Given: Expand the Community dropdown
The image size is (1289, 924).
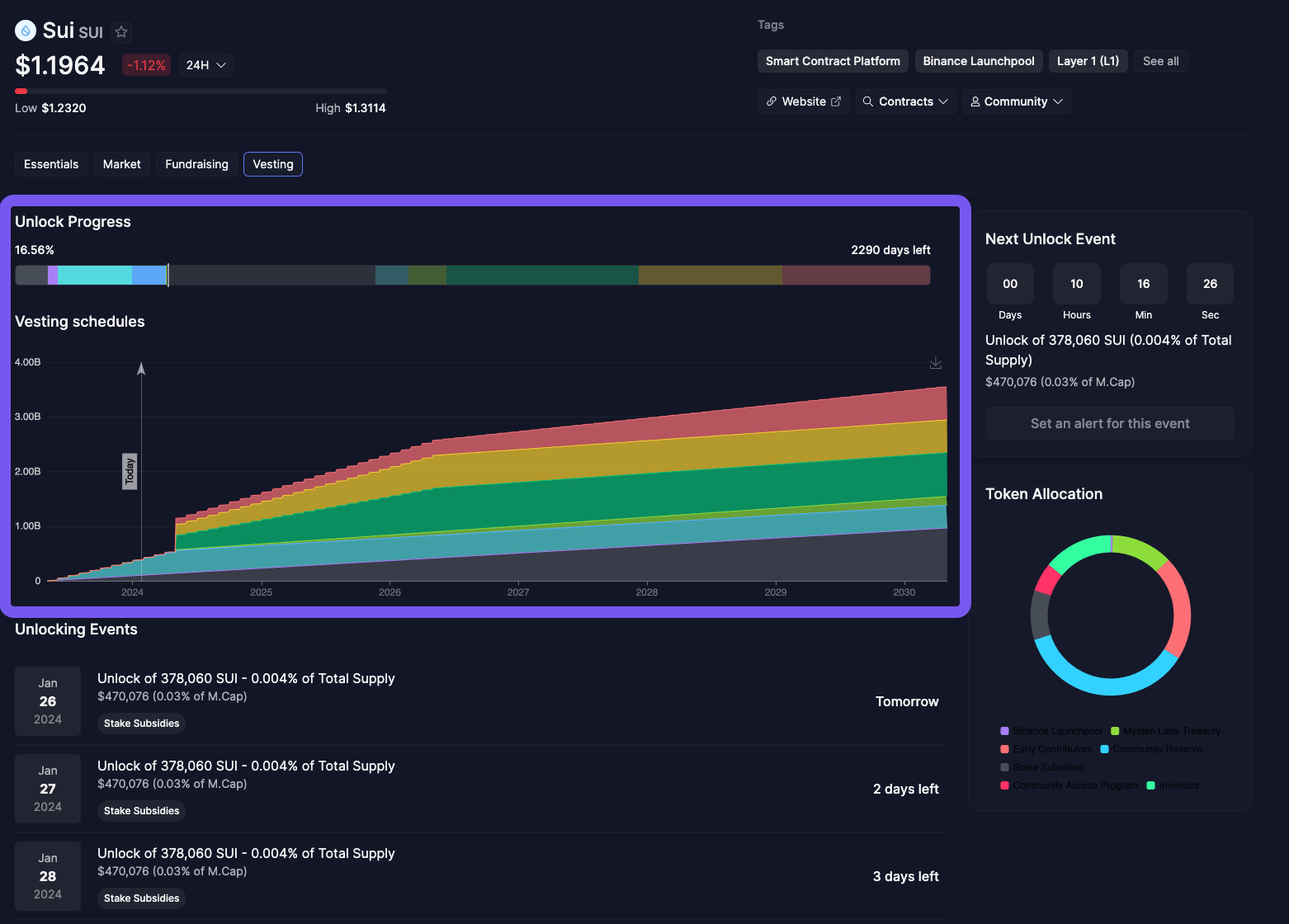Looking at the screenshot, I should point(1017,101).
